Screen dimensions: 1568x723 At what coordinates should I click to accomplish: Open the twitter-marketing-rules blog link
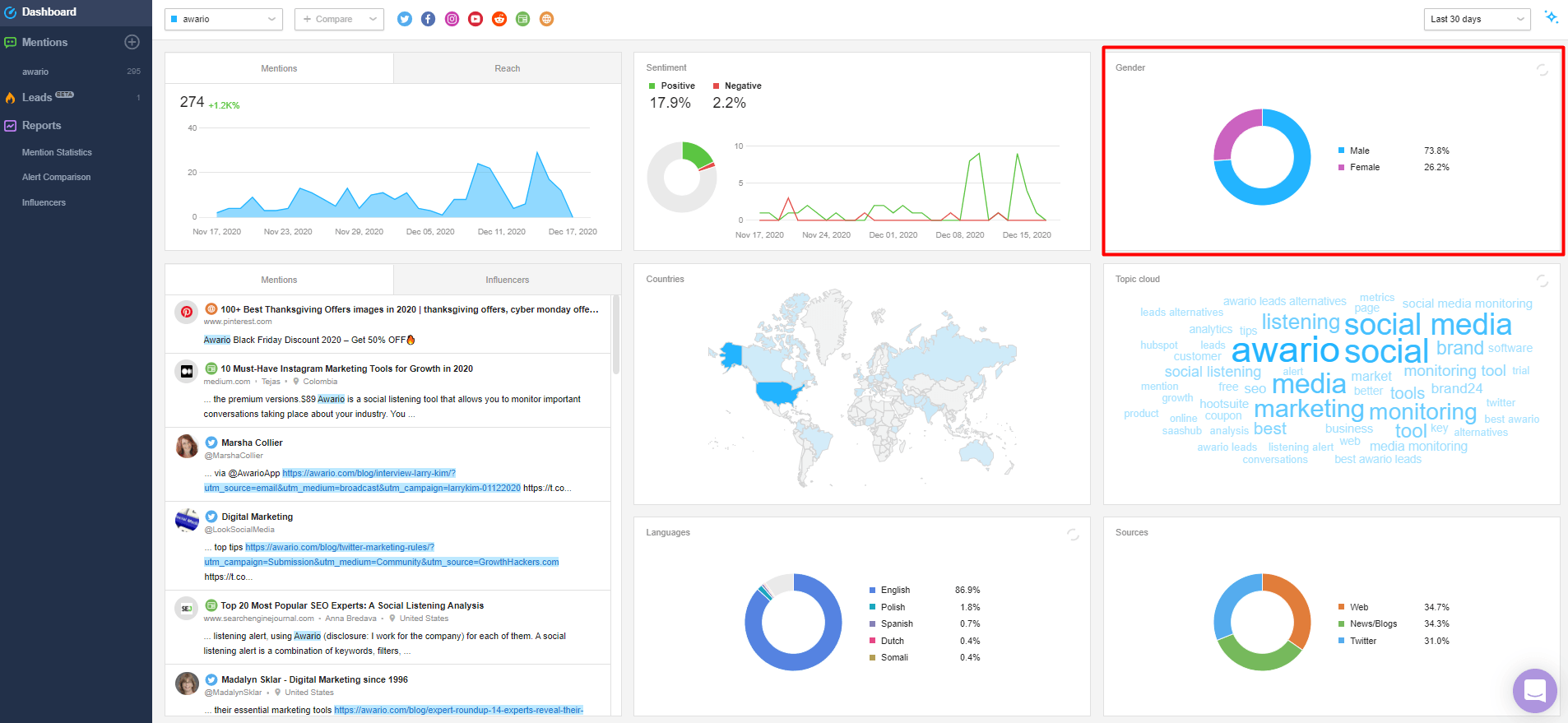(381, 554)
